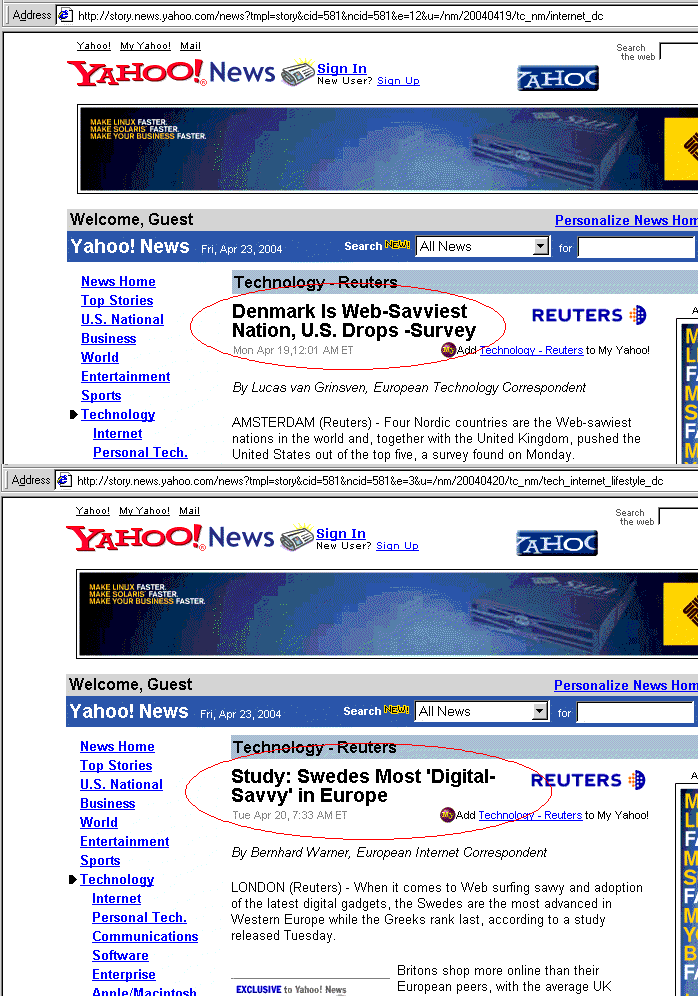Open Internet subsection in the top page sidebar
The height and width of the screenshot is (996, 698).
[x=117, y=434]
